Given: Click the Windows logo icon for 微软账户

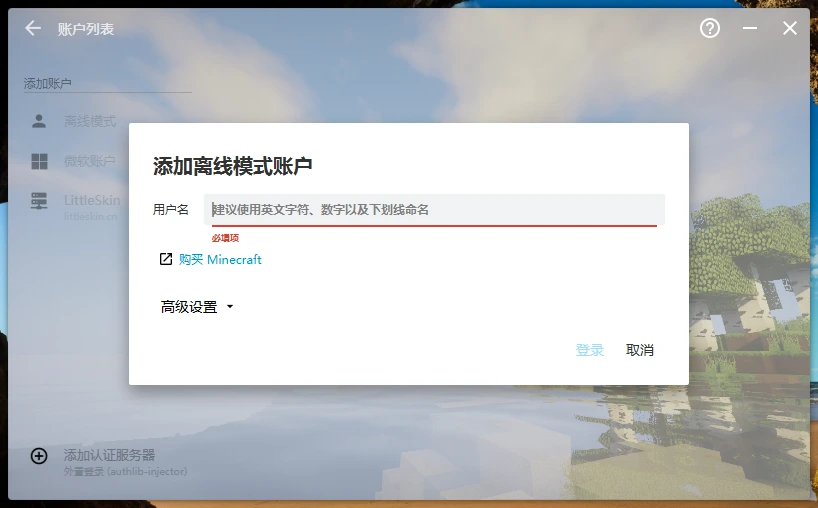Looking at the screenshot, I should pyautogui.click(x=39, y=161).
